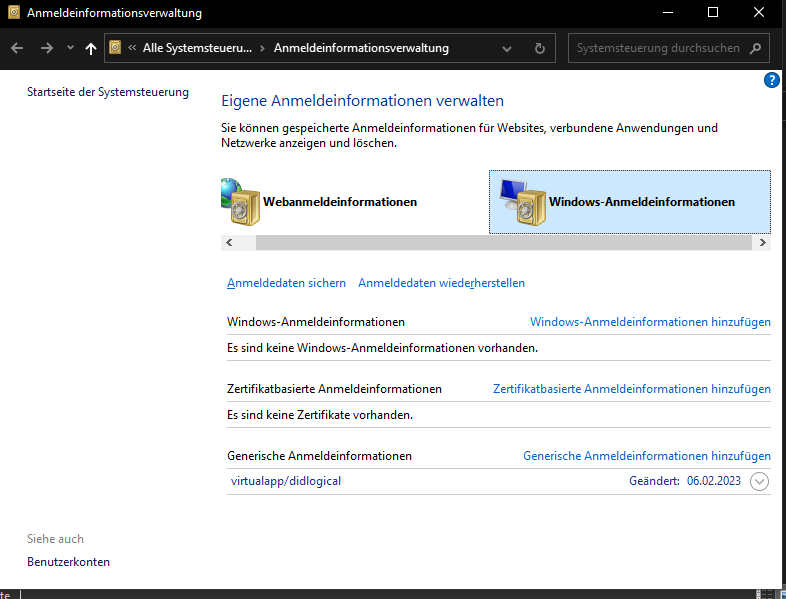Click text Es sind keine Zertifikate vorhanden.

[x=320, y=415]
